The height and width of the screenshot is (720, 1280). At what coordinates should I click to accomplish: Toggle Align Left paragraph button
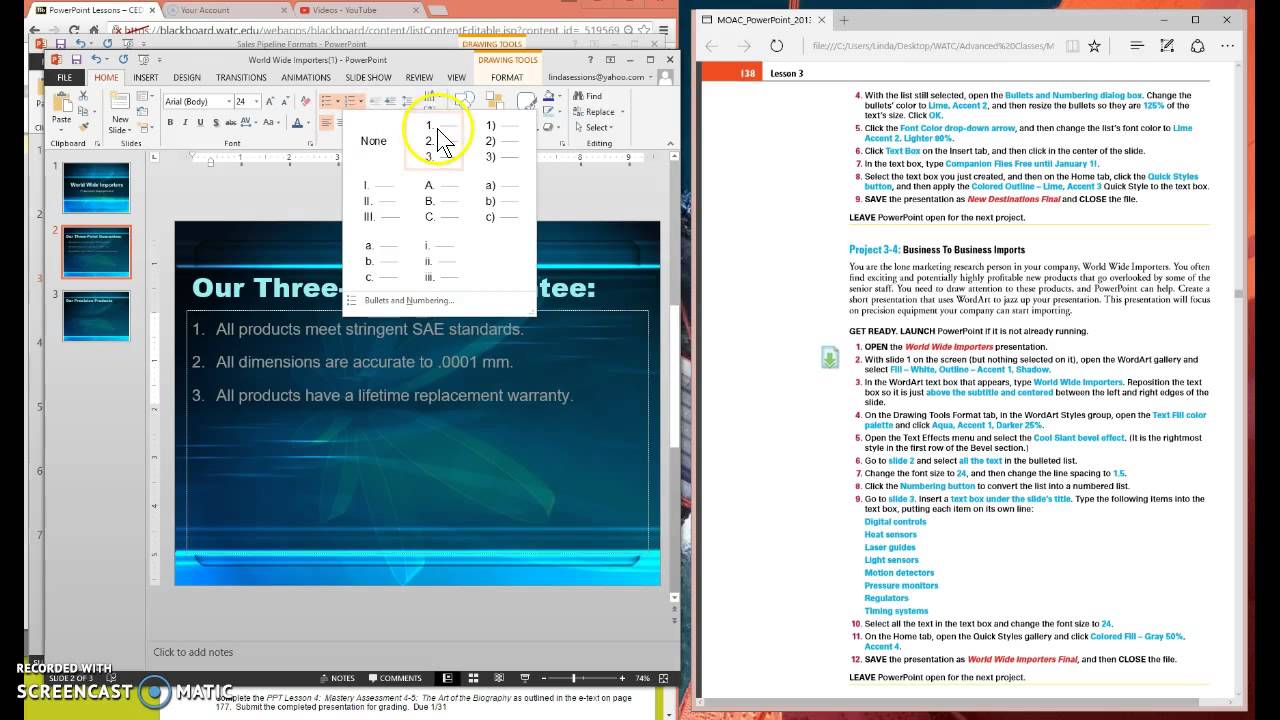click(x=326, y=123)
